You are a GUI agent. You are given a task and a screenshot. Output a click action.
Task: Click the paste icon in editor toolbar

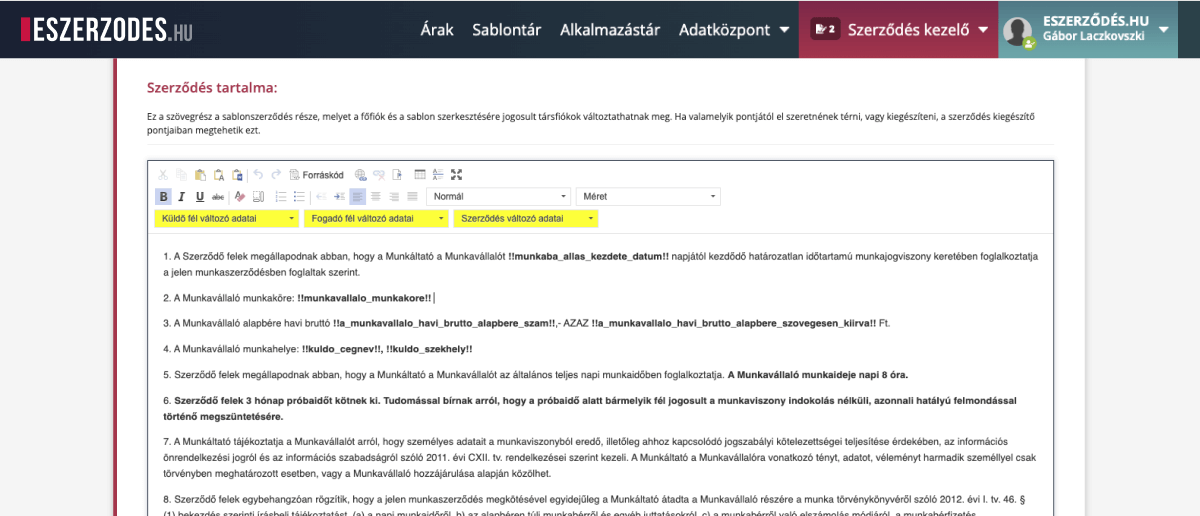tap(201, 174)
